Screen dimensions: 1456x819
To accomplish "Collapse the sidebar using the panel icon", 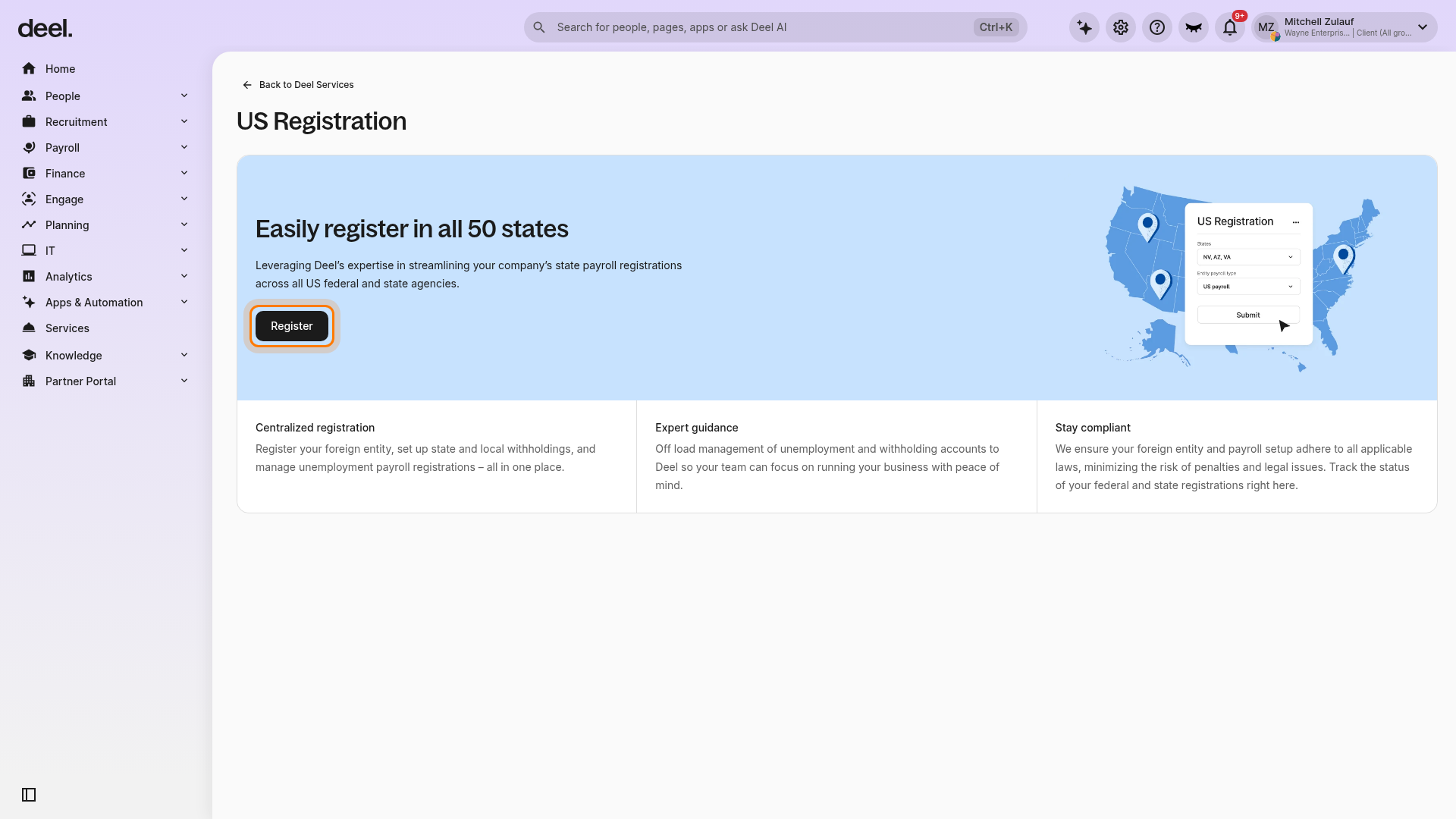I will point(29,795).
